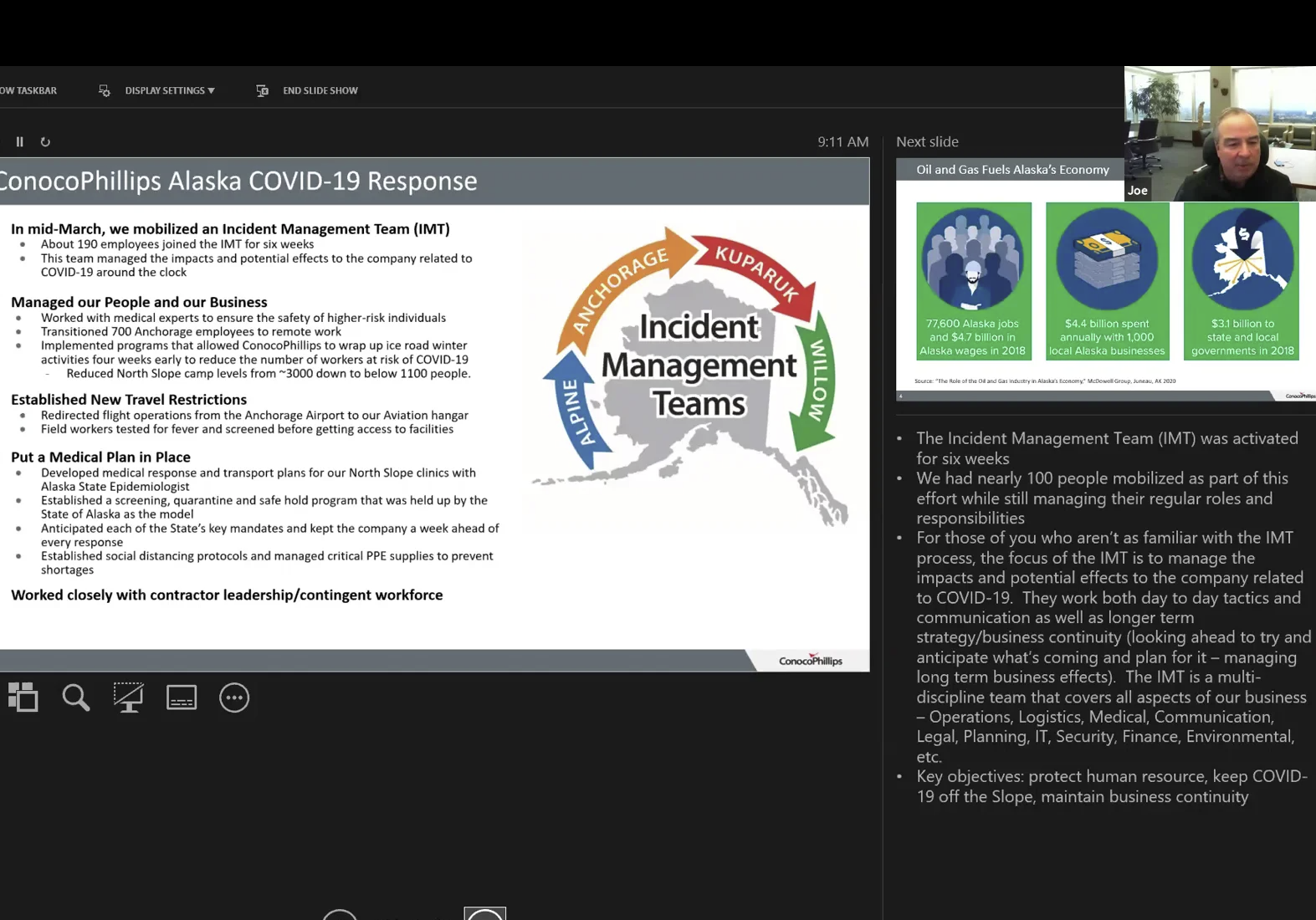This screenshot has height=920, width=1316.
Task: Restart the presentation timer
Action: (x=45, y=142)
